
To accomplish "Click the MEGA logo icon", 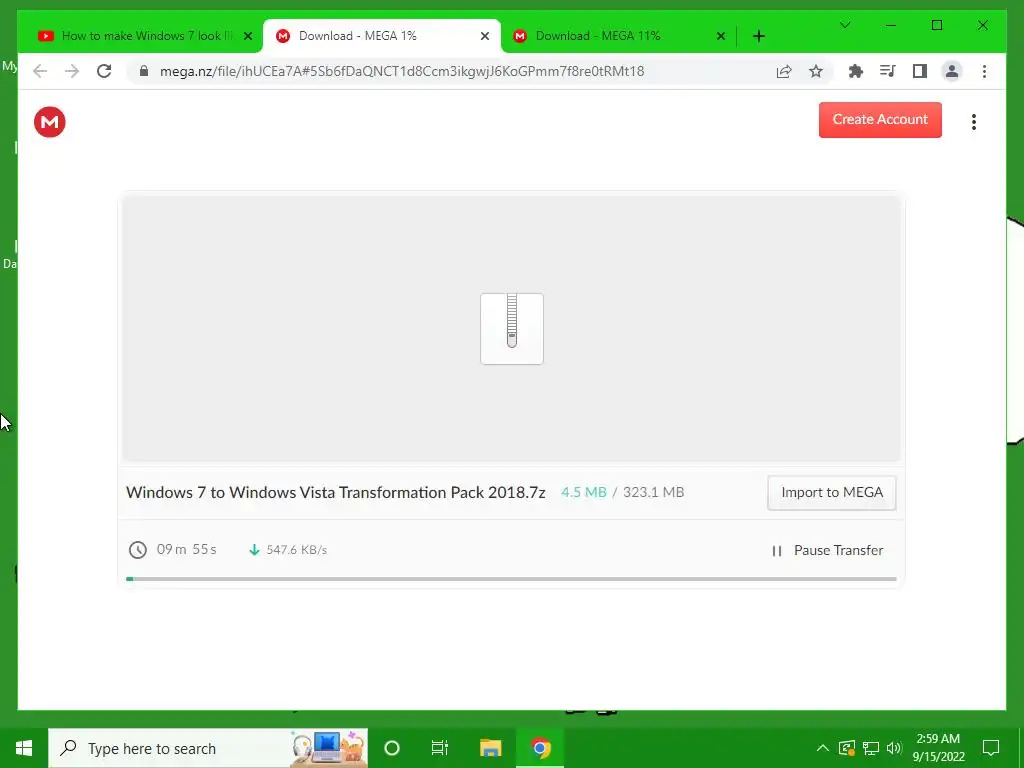I will [x=50, y=122].
